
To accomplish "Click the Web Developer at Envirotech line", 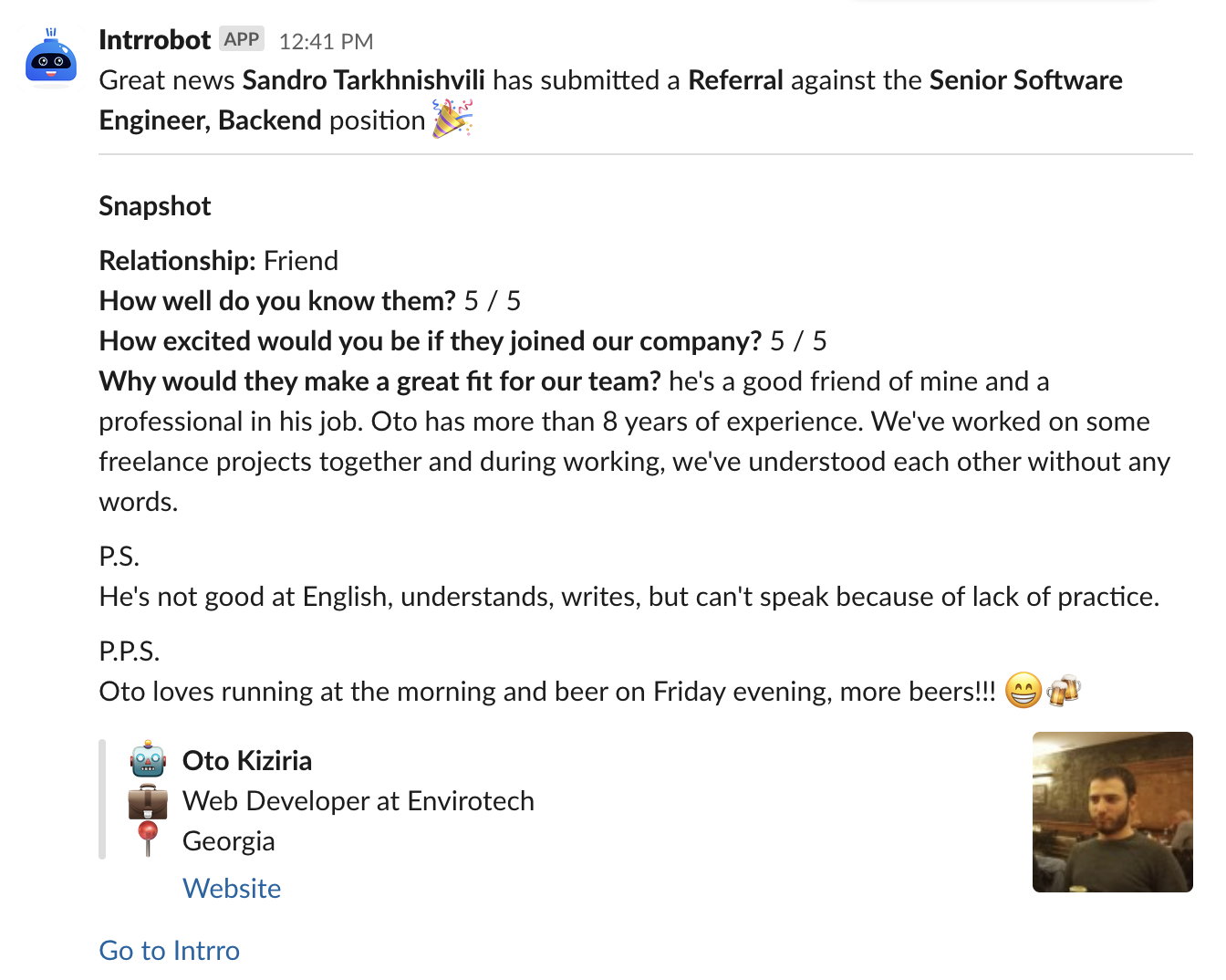I will pyautogui.click(x=358, y=800).
